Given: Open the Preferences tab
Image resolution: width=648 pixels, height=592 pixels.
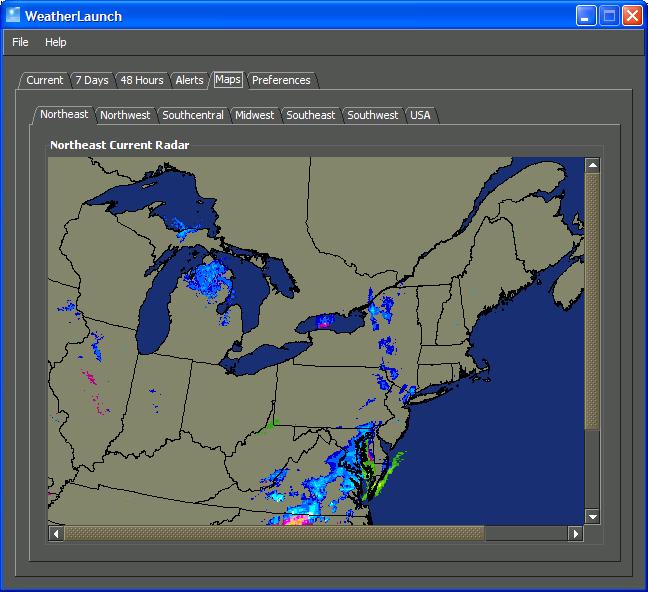Looking at the screenshot, I should click(x=281, y=80).
